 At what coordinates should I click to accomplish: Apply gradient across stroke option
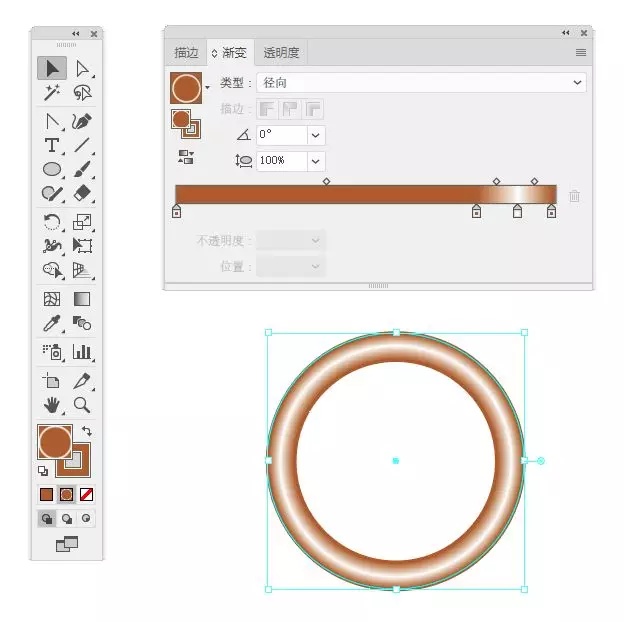pyautogui.click(x=313, y=109)
